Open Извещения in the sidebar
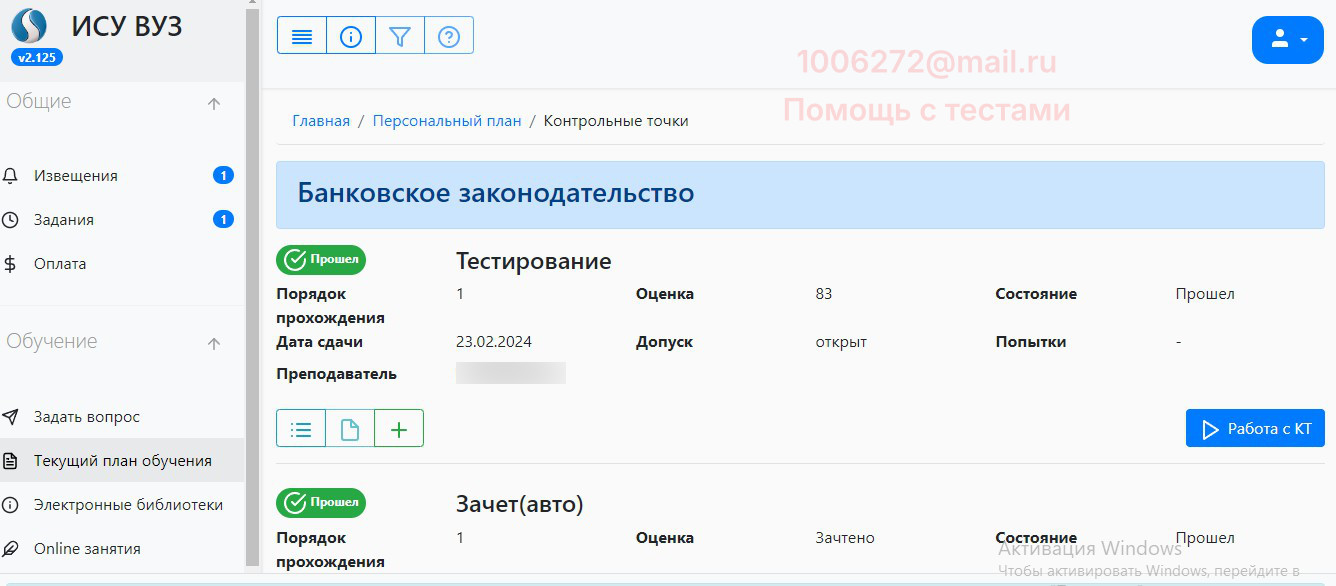 click(76, 176)
